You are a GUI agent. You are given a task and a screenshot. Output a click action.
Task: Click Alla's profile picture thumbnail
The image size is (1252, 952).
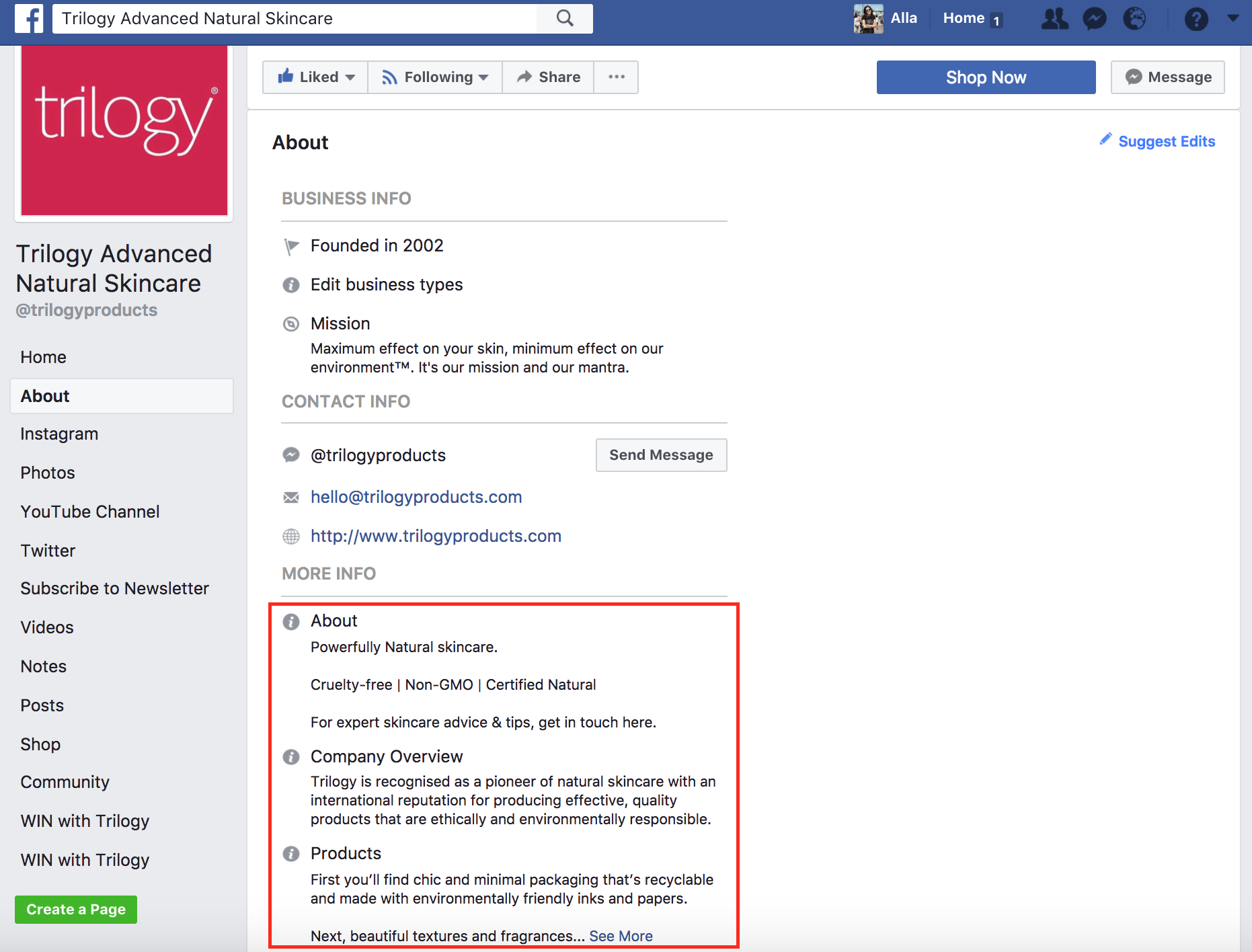tap(868, 18)
